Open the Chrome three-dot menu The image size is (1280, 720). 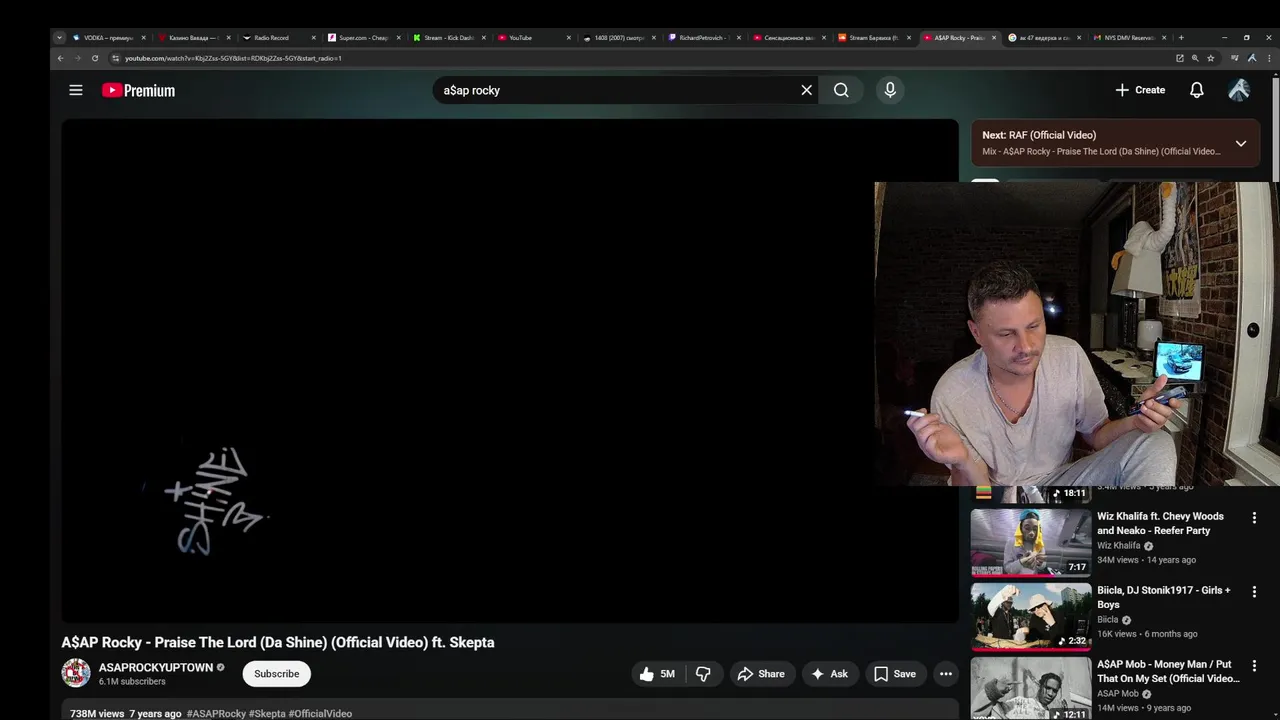coord(1268,58)
